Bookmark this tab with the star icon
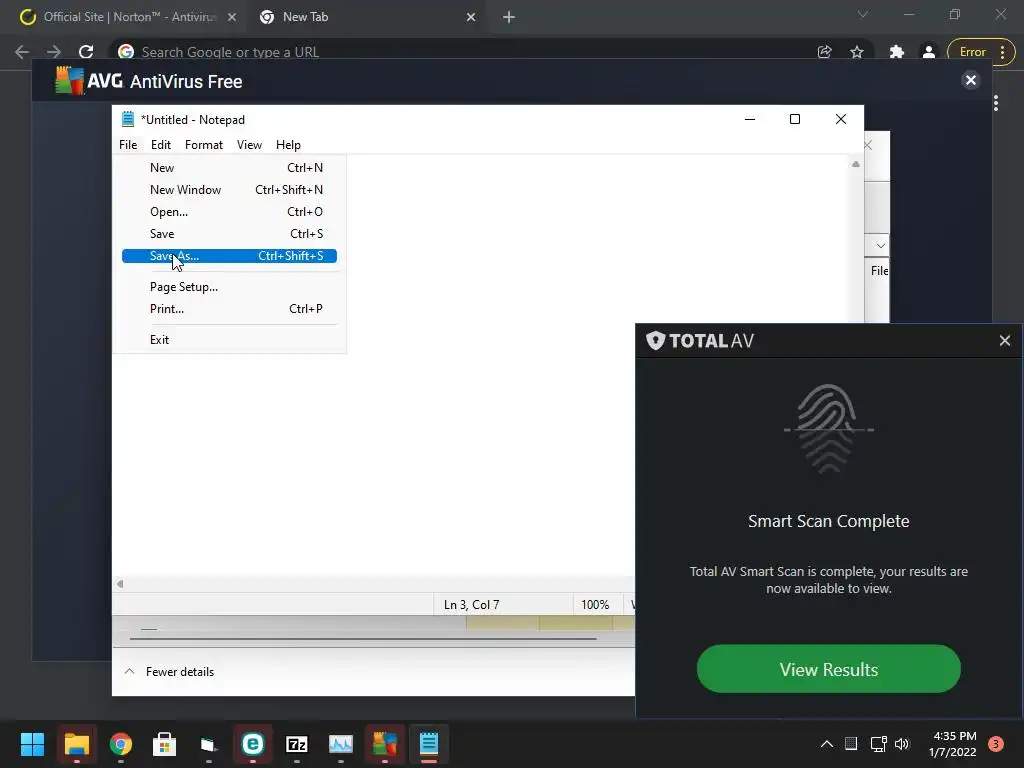1024x768 pixels. [x=857, y=52]
